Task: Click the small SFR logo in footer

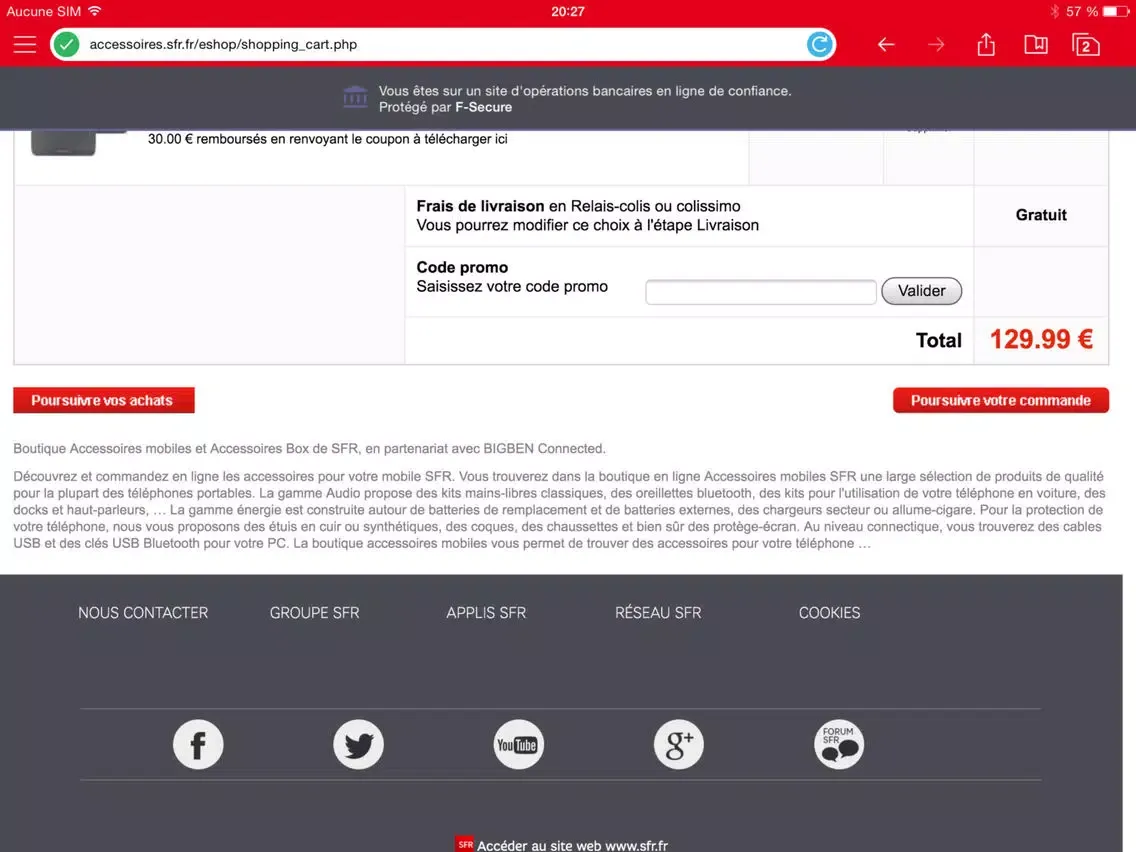Action: pyautogui.click(x=464, y=844)
